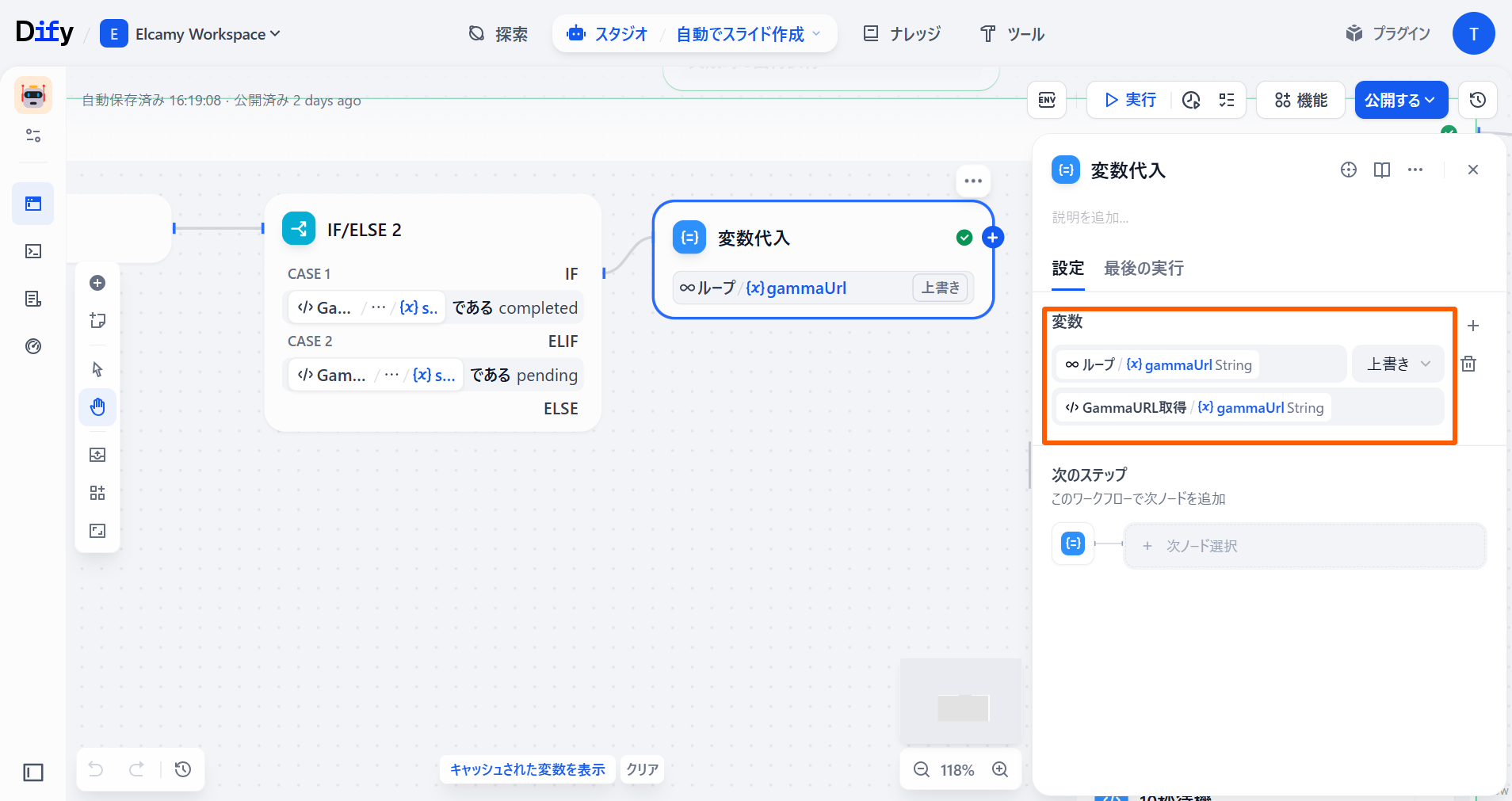The width and height of the screenshot is (1512, 801).
Task: Click the ENV environment variables icon
Action: (1047, 100)
